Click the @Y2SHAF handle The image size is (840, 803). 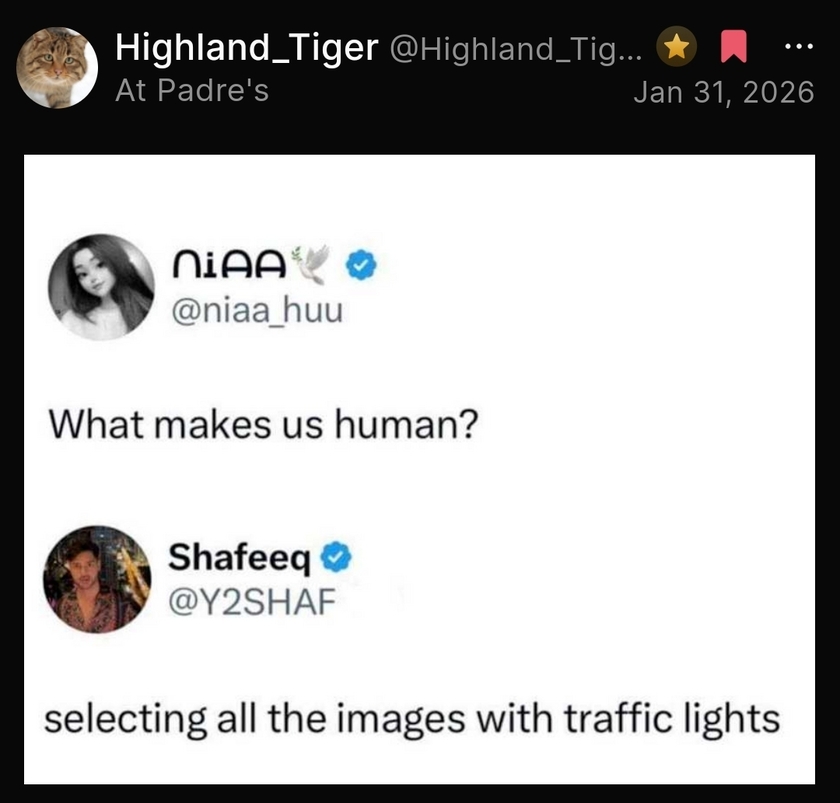[x=252, y=602]
